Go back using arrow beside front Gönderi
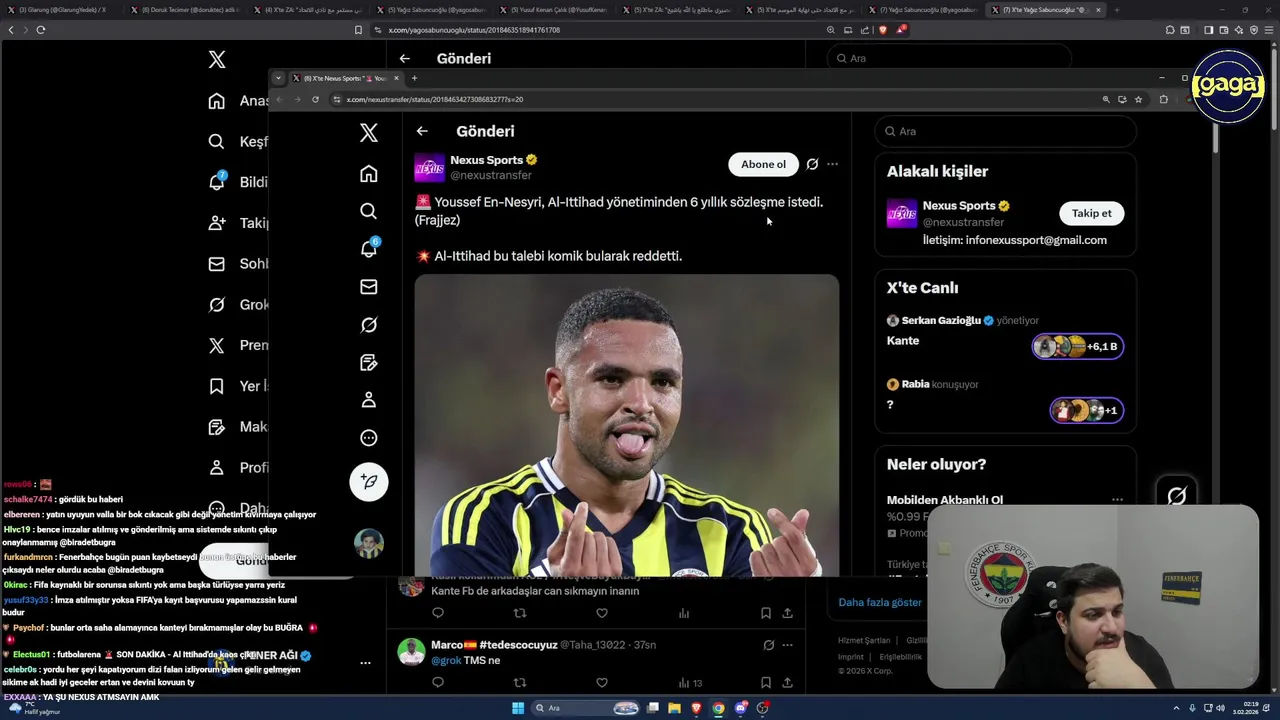 pos(422,131)
